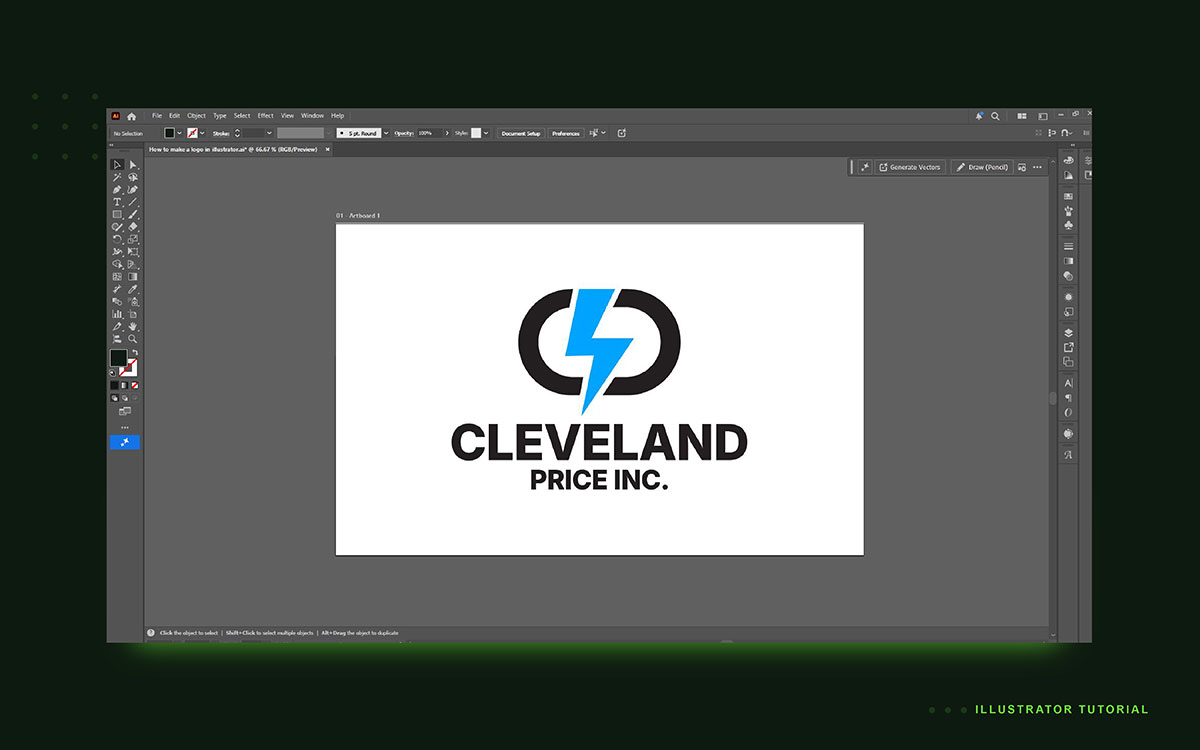This screenshot has height=750, width=1200.
Task: Expand the stroke color dropdown arrow
Action: [x=202, y=133]
